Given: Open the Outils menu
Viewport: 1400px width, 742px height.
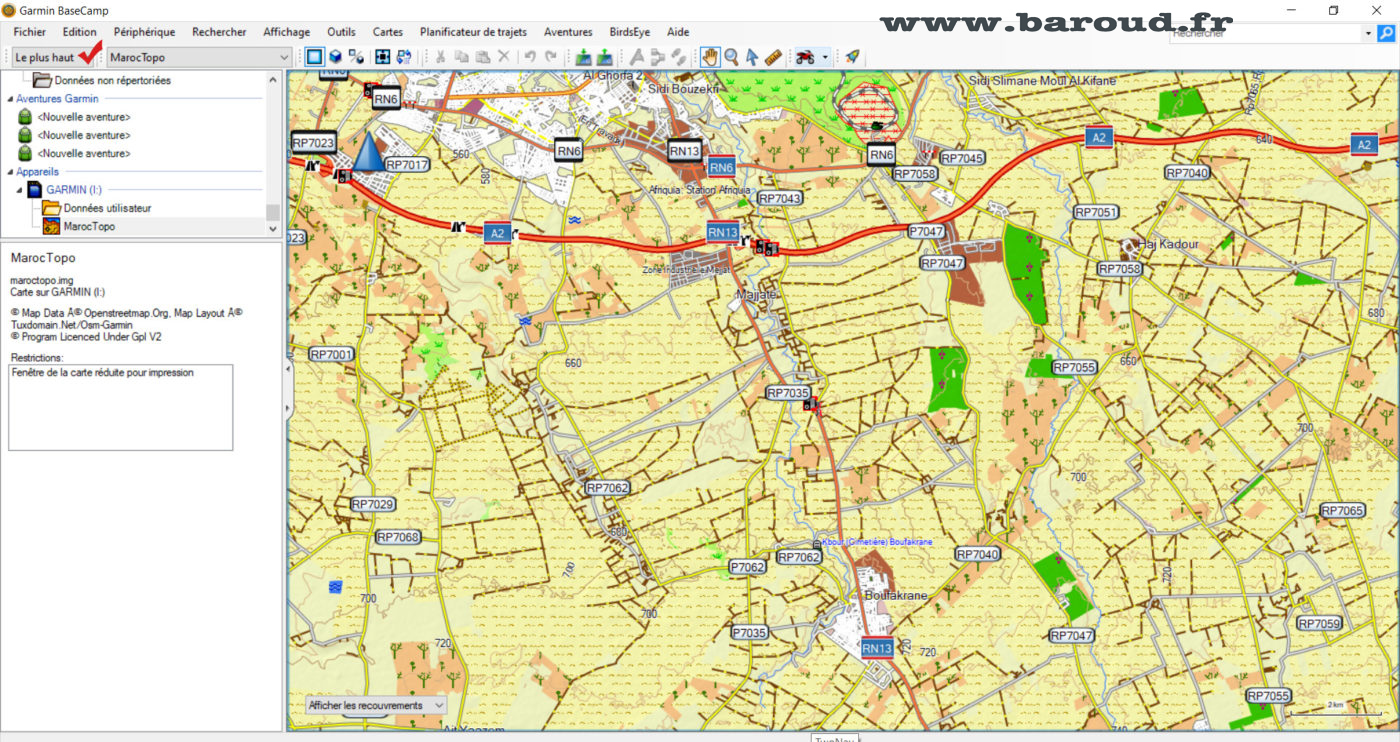Looking at the screenshot, I should click(x=341, y=32).
